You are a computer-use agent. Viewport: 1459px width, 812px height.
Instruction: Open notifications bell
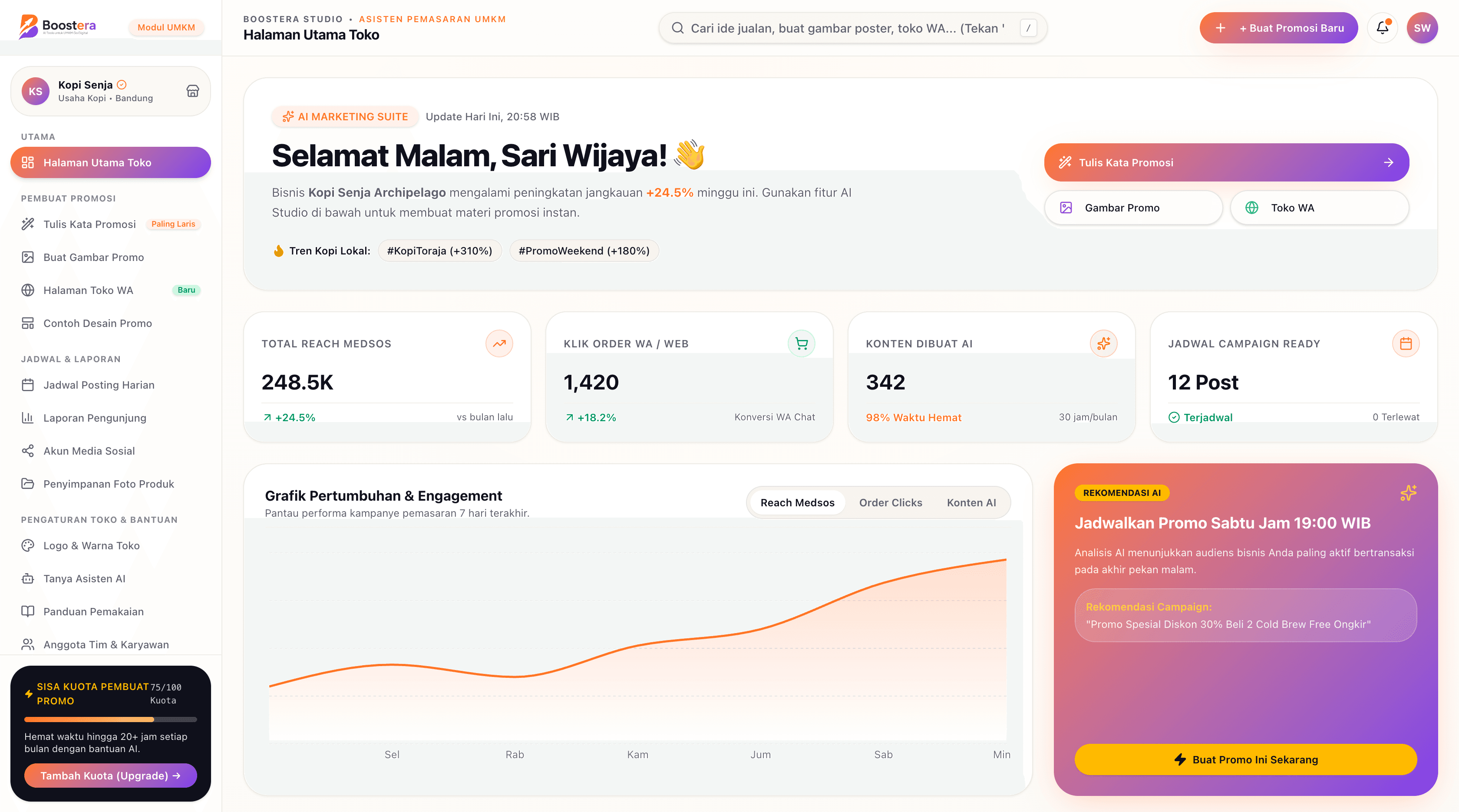pos(1383,28)
